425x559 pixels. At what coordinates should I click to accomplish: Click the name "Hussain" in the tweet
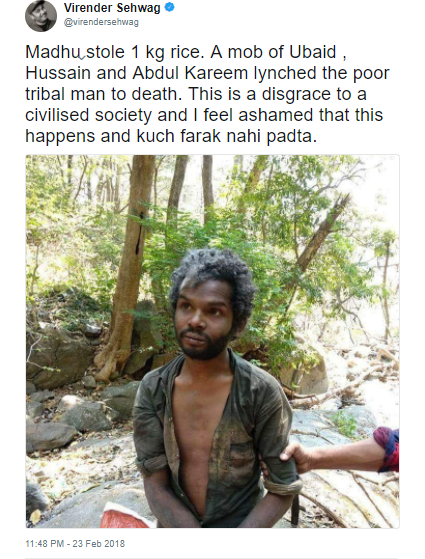click(x=58, y=73)
